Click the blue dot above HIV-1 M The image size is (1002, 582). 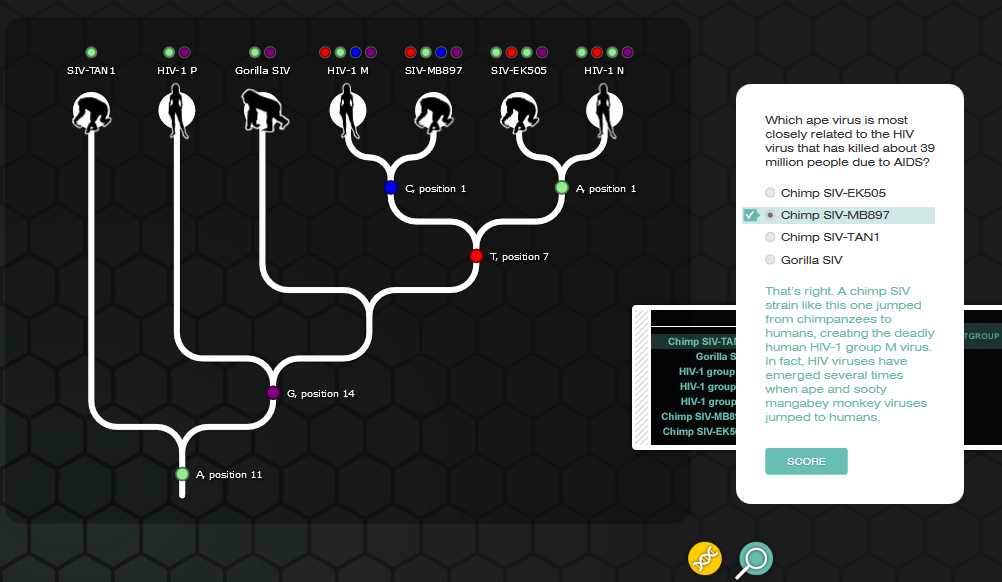click(356, 52)
